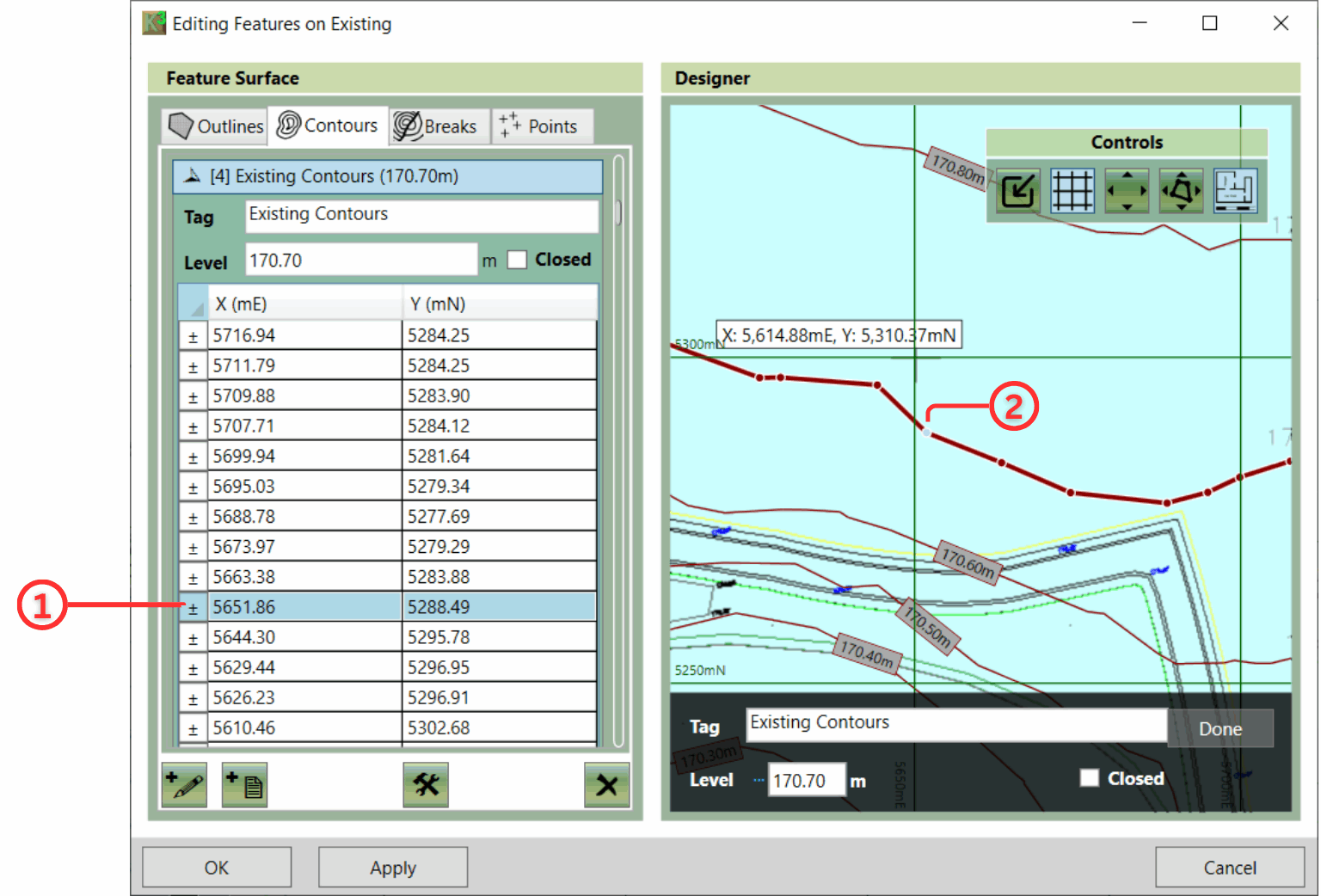Screen dimensions: 1321x896
Task: Click the polygon-with-arrows icon in Controls
Action: 1181,190
